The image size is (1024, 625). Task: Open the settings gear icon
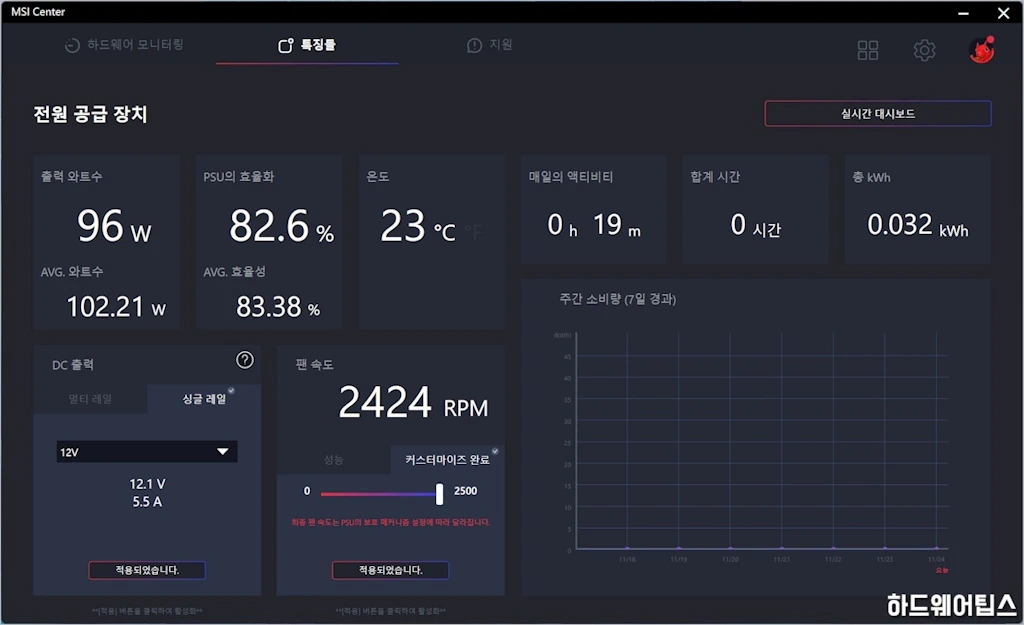point(924,50)
